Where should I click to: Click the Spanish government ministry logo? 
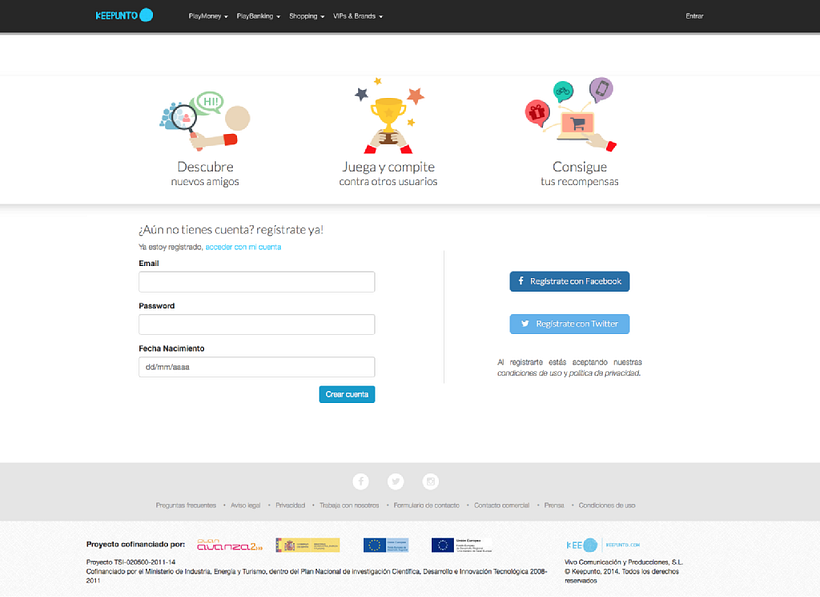[x=308, y=545]
